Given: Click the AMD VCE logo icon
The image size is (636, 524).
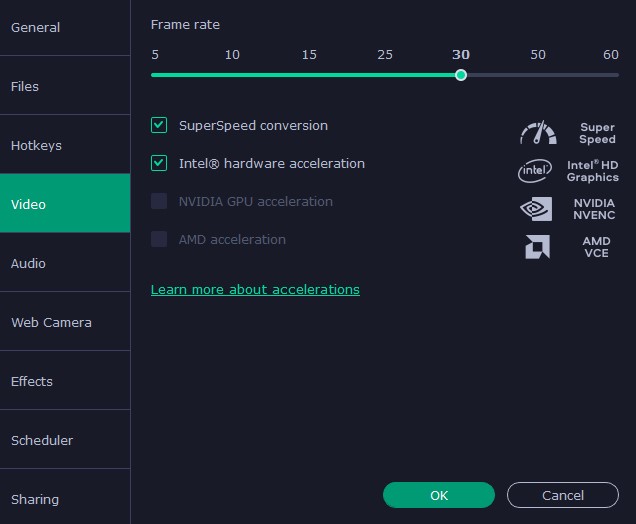Looking at the screenshot, I should [x=537, y=247].
